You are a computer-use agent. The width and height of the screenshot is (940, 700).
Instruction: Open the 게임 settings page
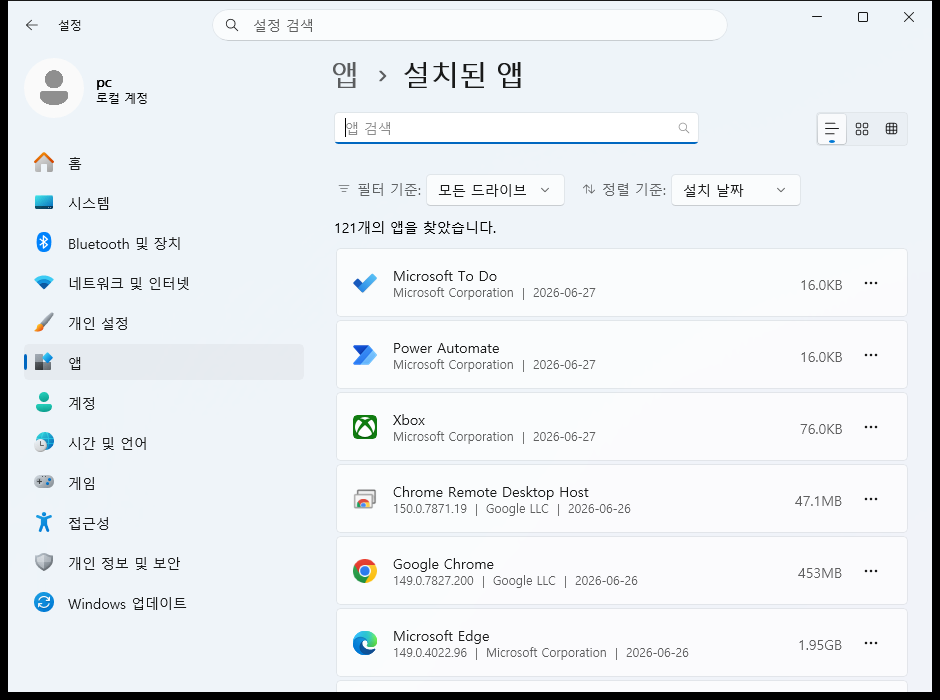tap(164, 482)
